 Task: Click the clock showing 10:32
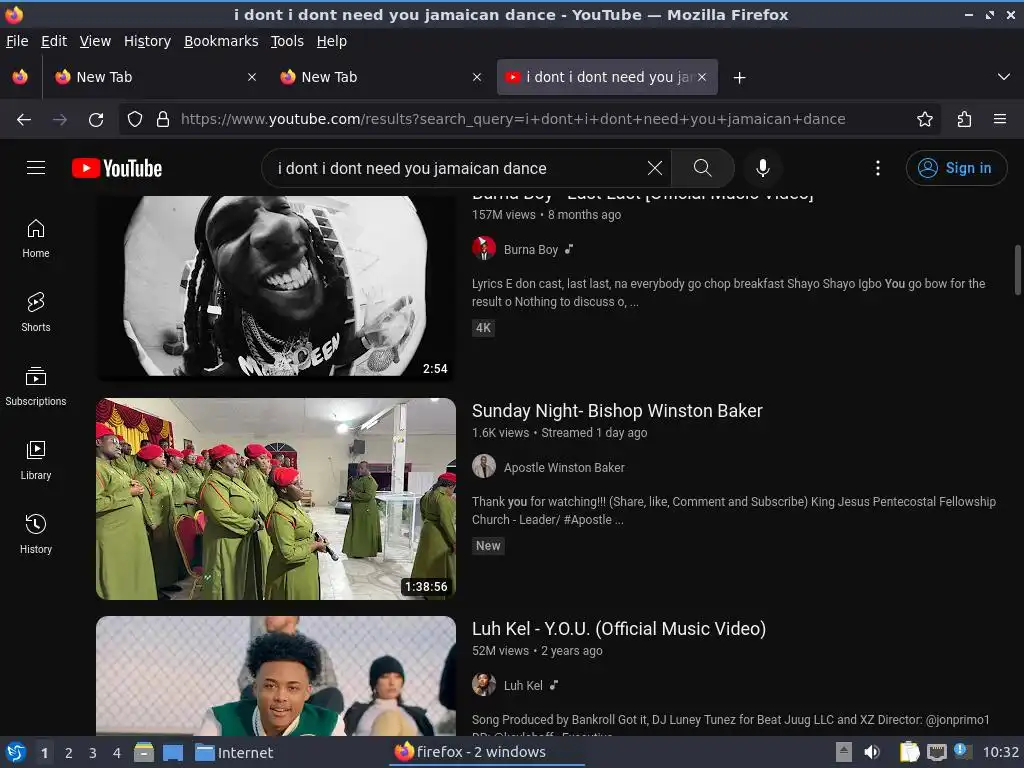[x=1000, y=752]
